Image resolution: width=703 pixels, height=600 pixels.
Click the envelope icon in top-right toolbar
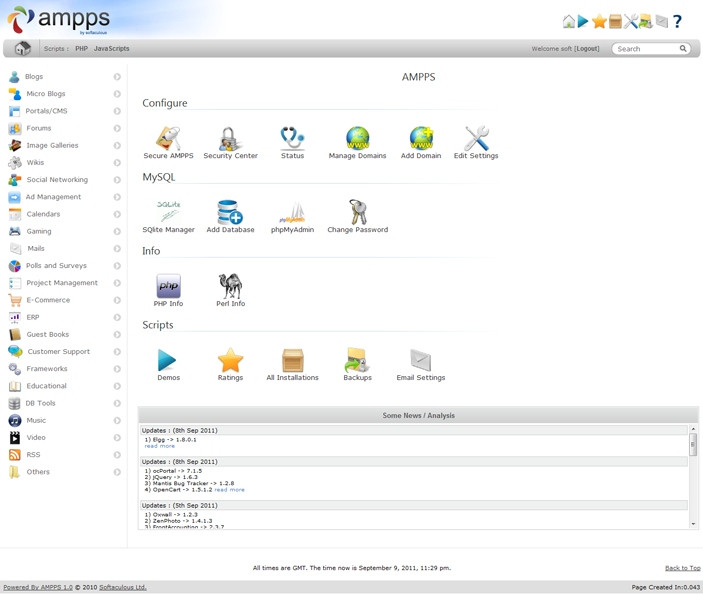point(662,21)
